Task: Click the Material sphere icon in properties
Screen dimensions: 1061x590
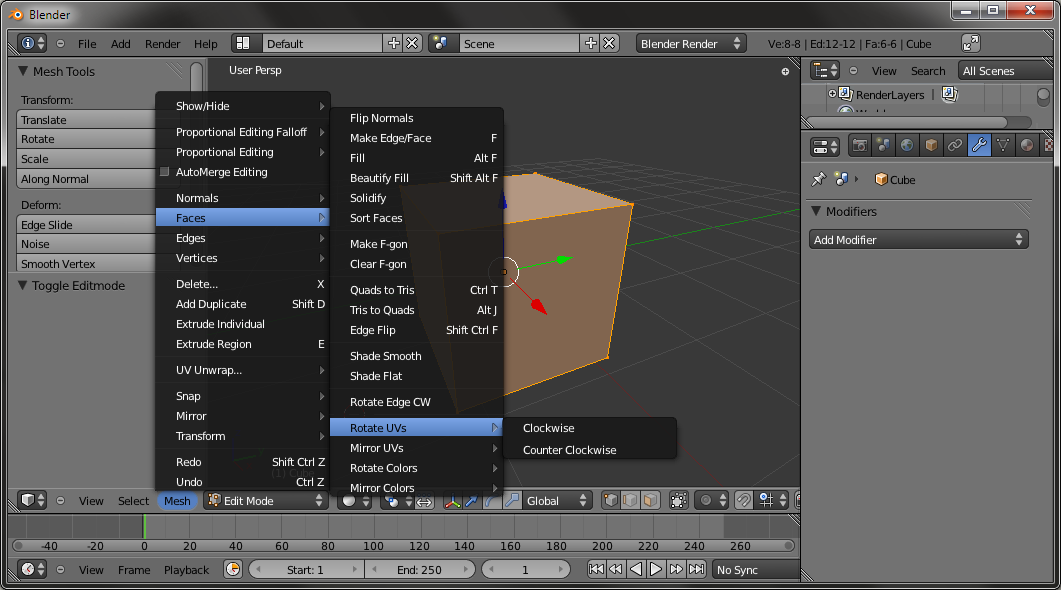Action: (x=1027, y=145)
